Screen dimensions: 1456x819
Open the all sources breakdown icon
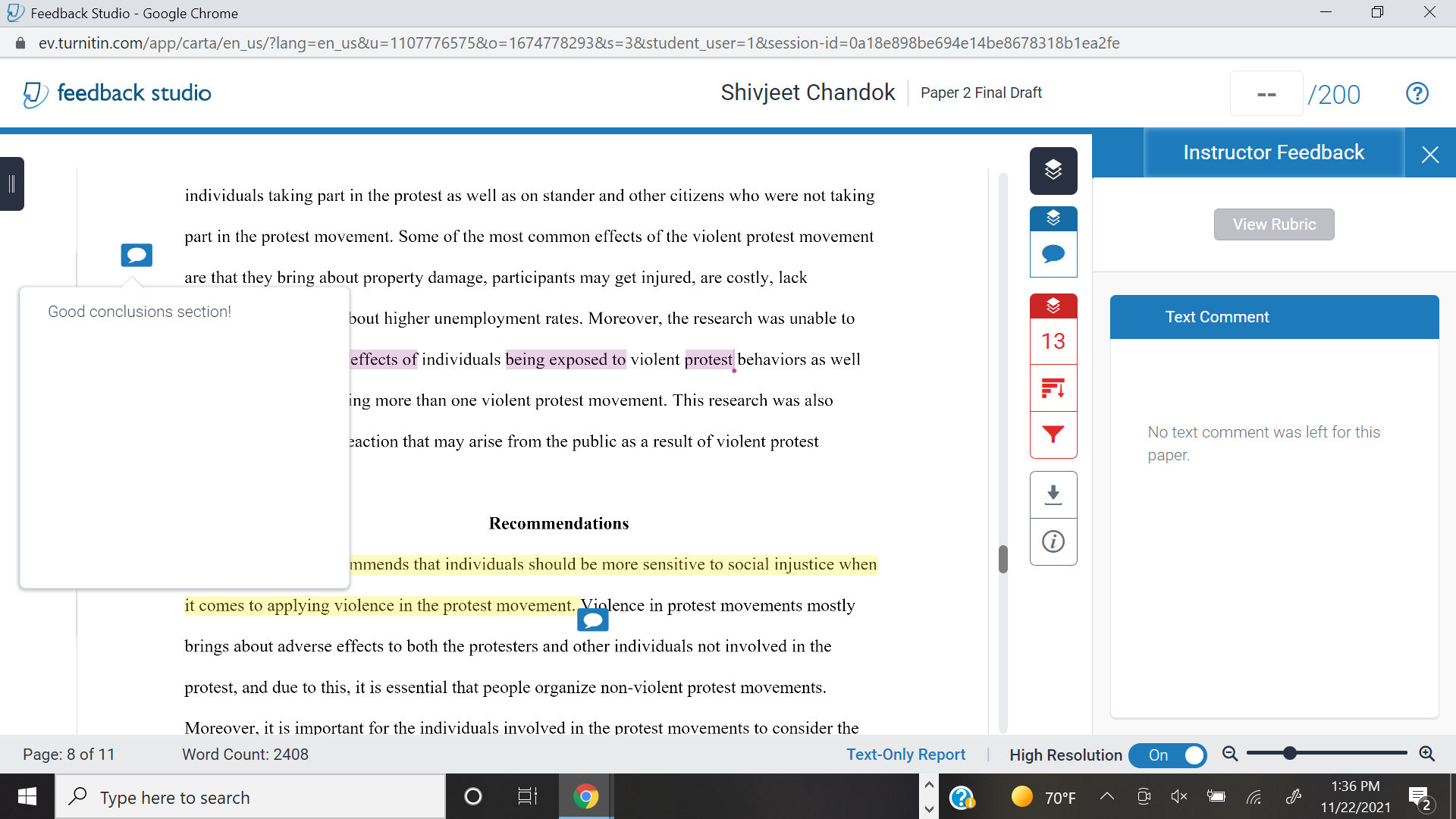[x=1053, y=388]
